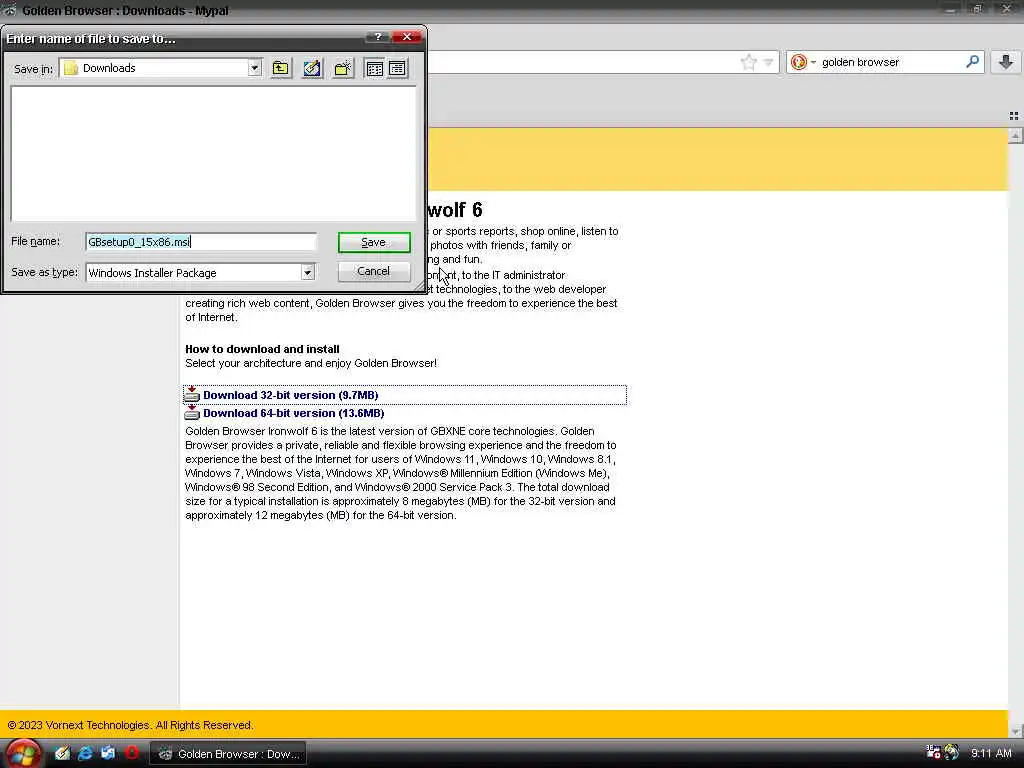The image size is (1024, 768).
Task: Open bookmark dropdown arrow next to star
Action: click(x=769, y=62)
